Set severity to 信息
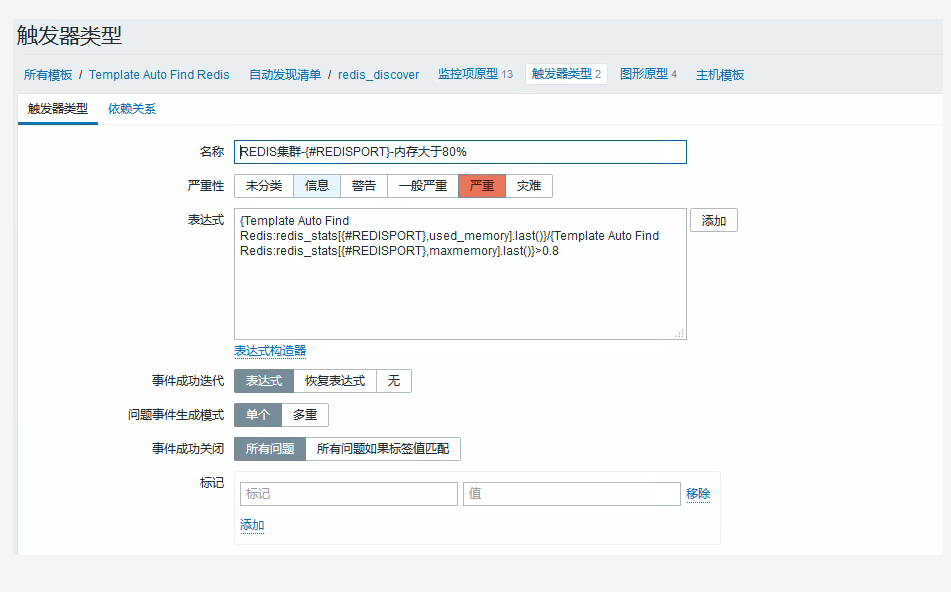This screenshot has width=951, height=592. click(x=317, y=186)
